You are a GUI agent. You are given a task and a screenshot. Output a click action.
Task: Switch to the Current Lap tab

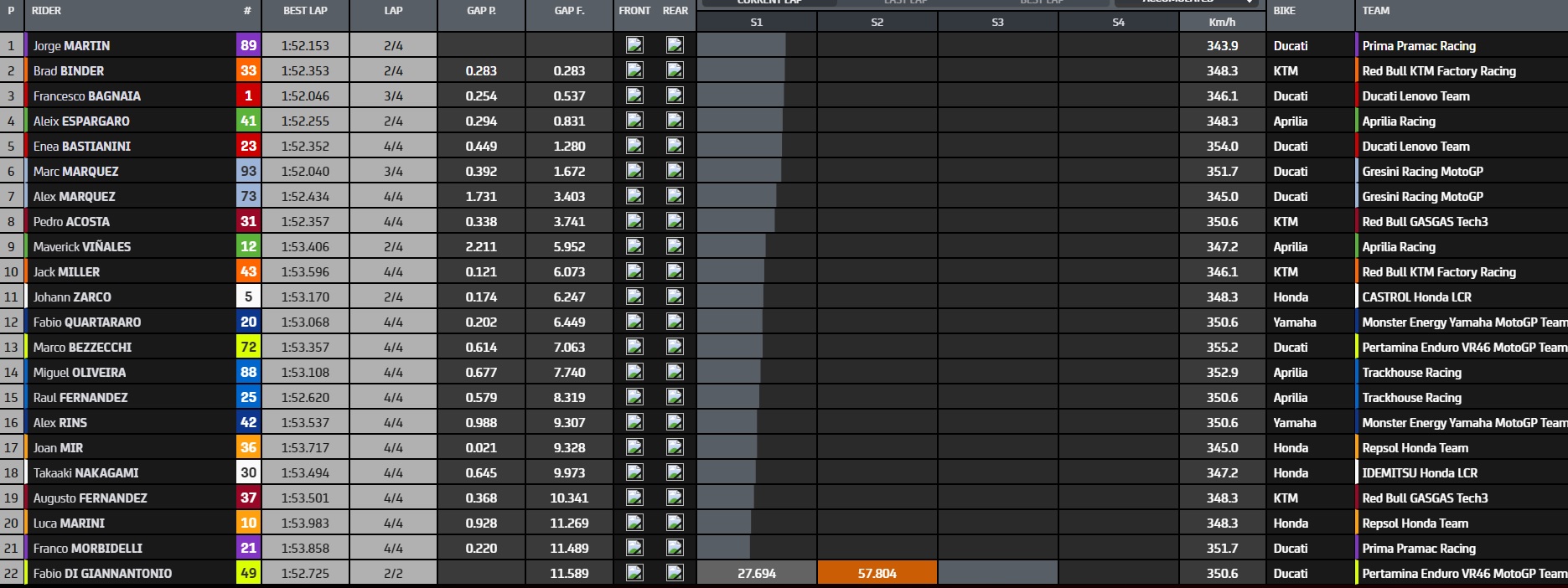(768, 3)
